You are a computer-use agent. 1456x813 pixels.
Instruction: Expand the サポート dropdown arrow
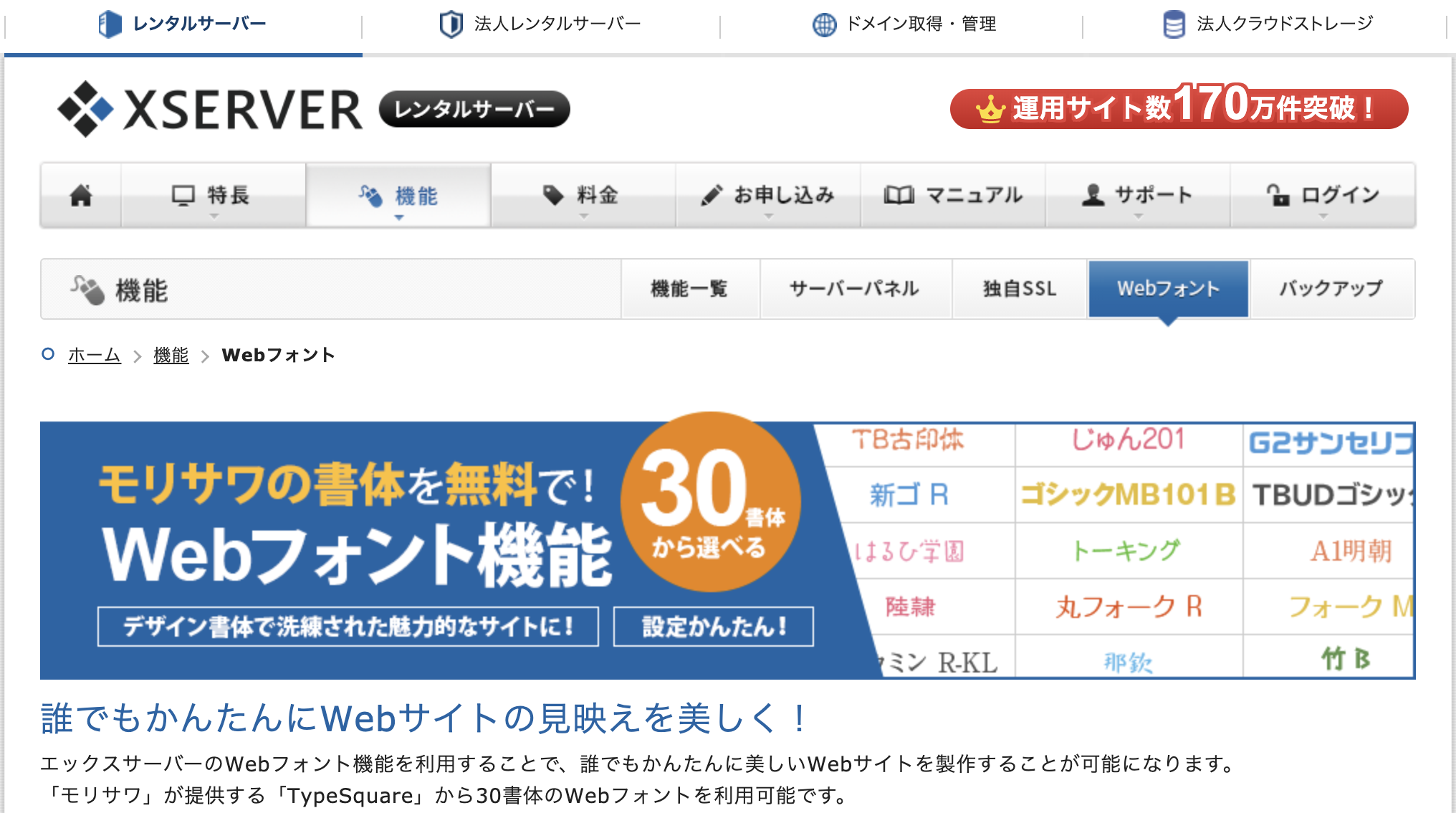(x=1139, y=216)
